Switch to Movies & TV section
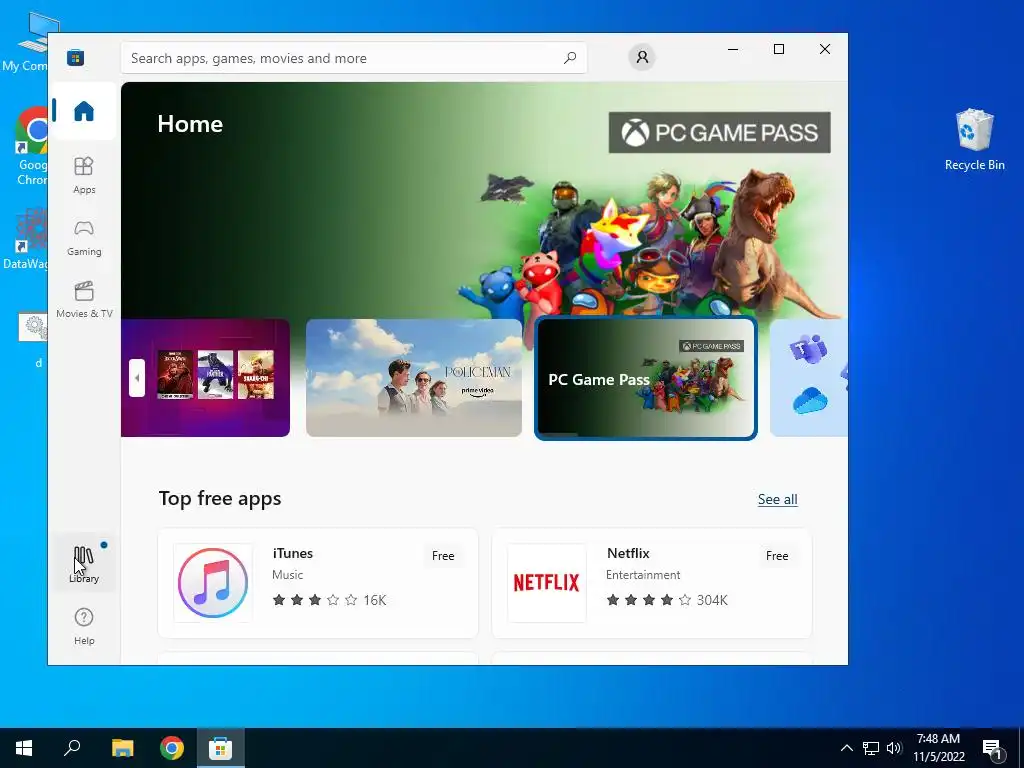 pos(84,300)
